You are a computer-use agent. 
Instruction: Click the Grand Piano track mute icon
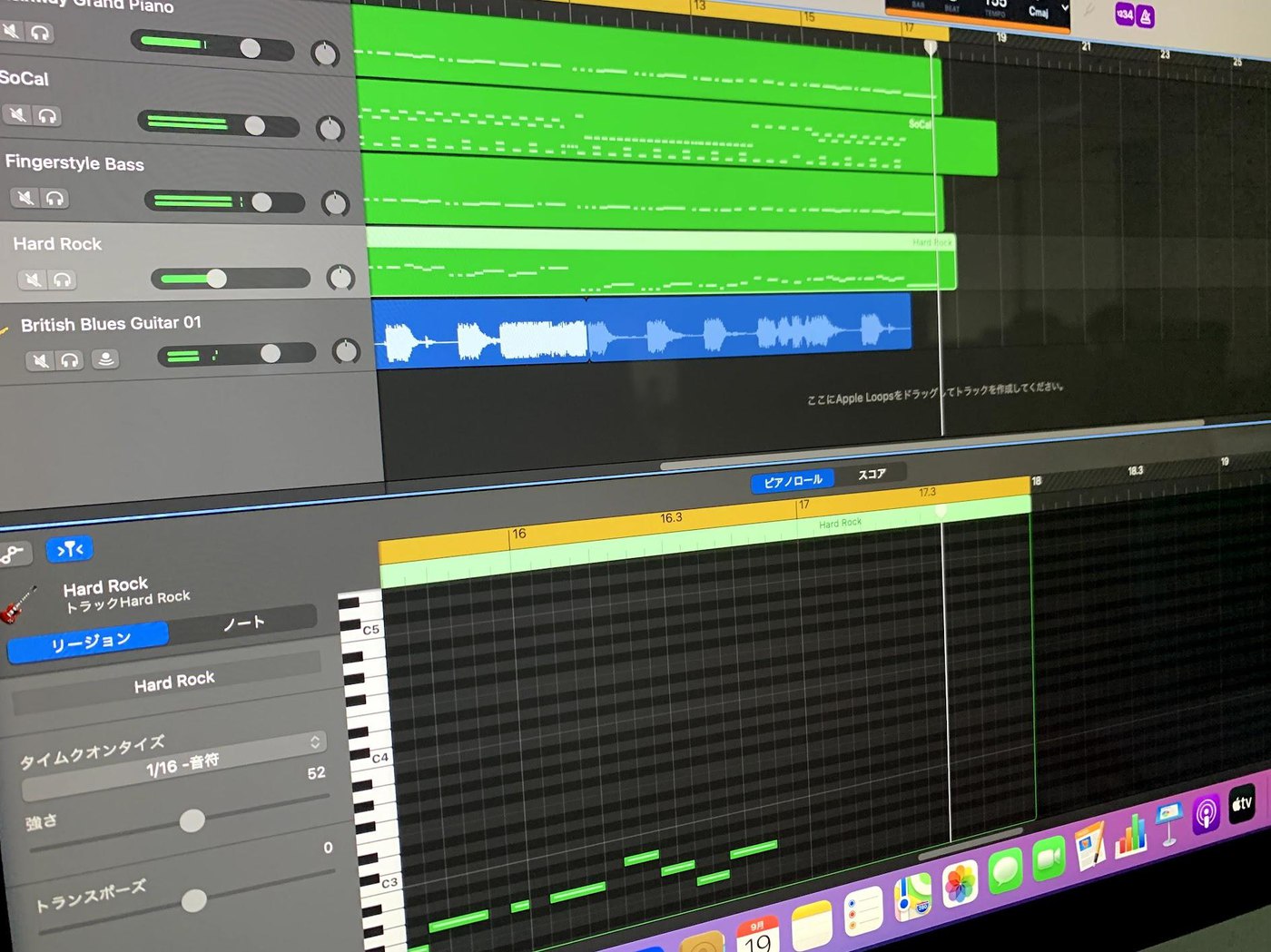point(11,32)
